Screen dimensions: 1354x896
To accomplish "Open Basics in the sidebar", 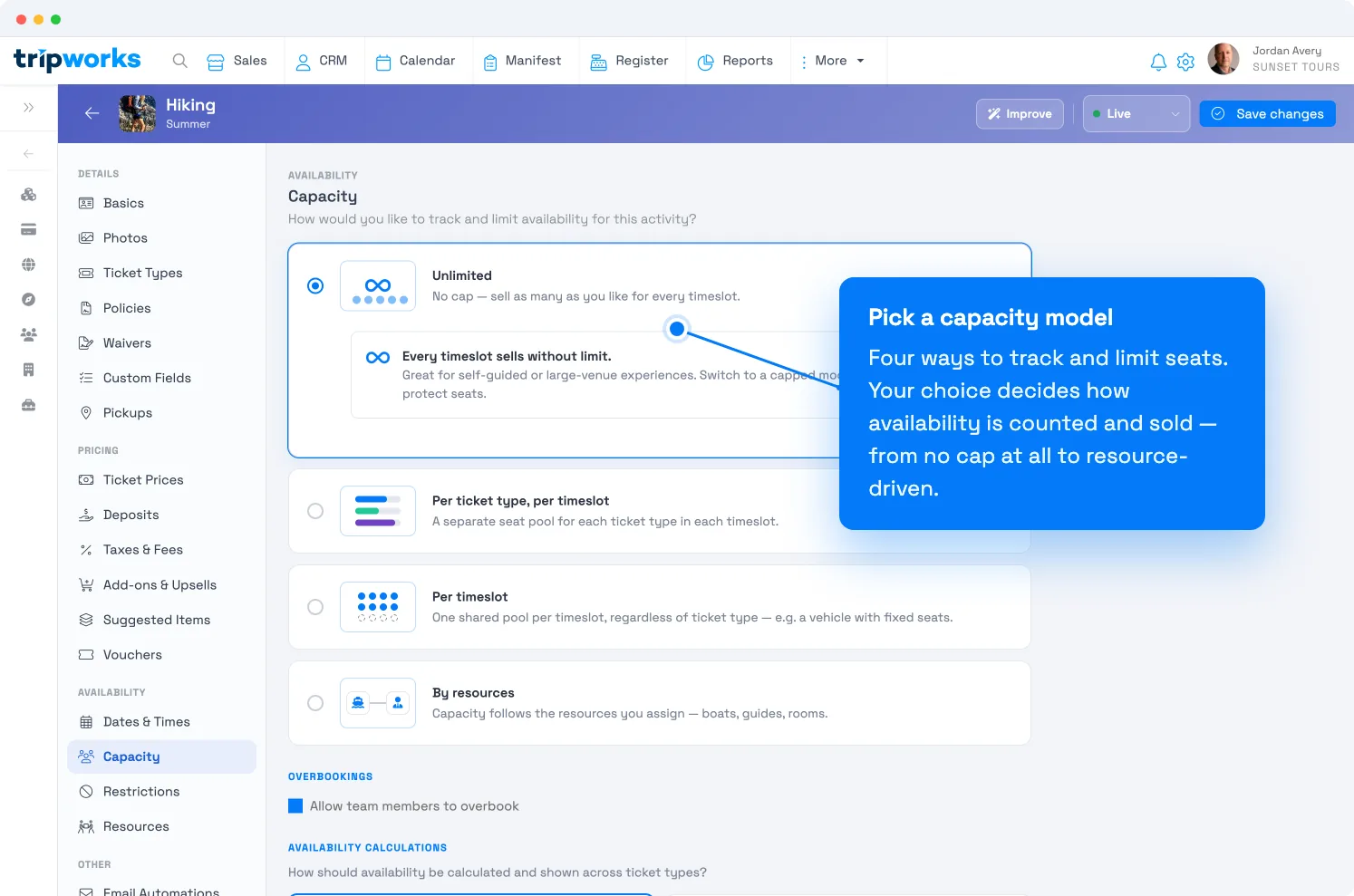I will pyautogui.click(x=161, y=203).
